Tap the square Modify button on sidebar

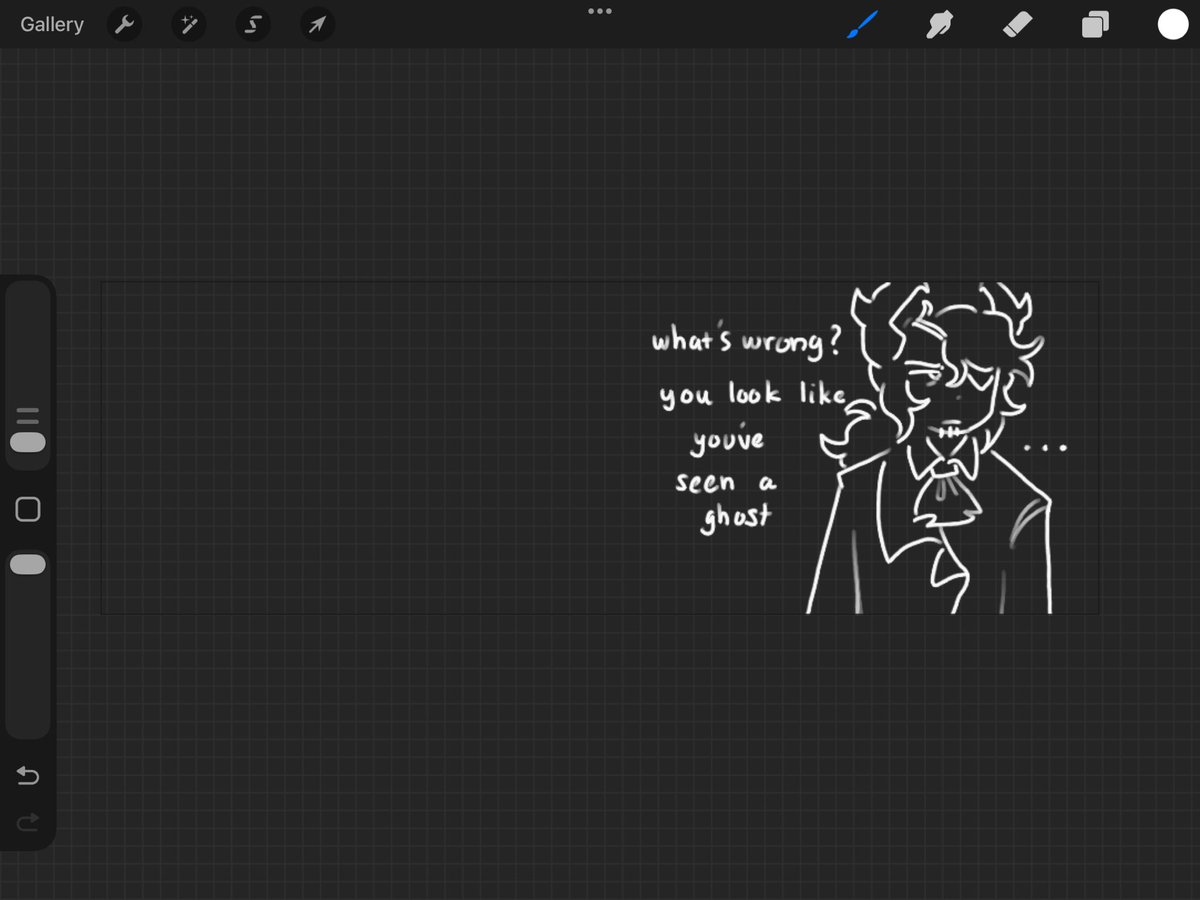pos(28,509)
